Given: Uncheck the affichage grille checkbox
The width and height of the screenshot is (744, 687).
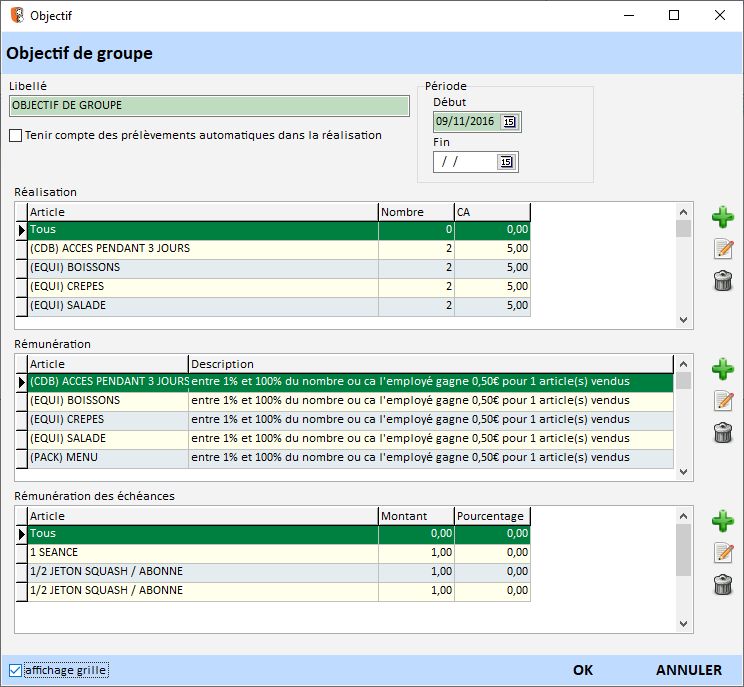Looking at the screenshot, I should coord(15,670).
